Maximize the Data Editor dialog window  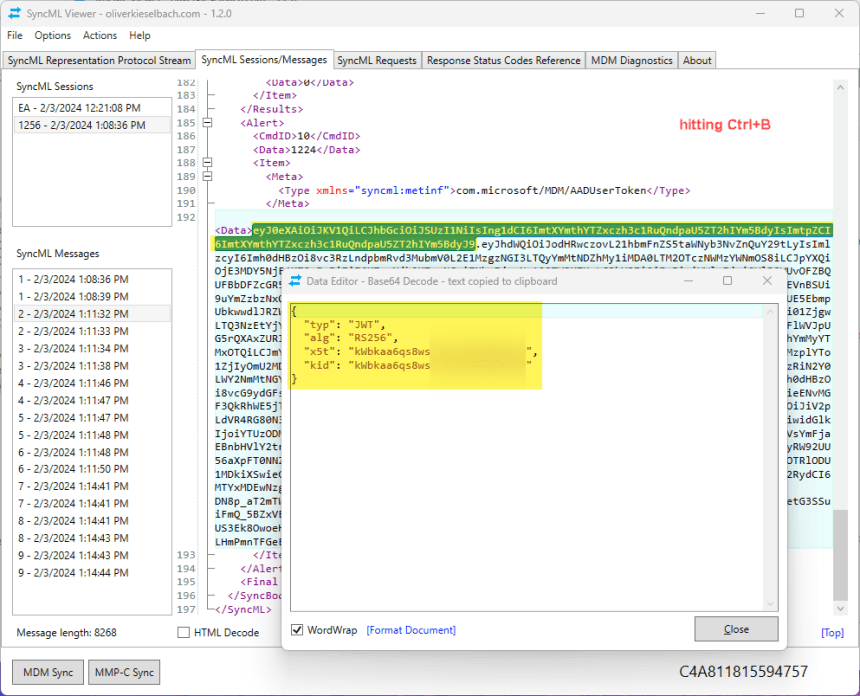coord(727,281)
